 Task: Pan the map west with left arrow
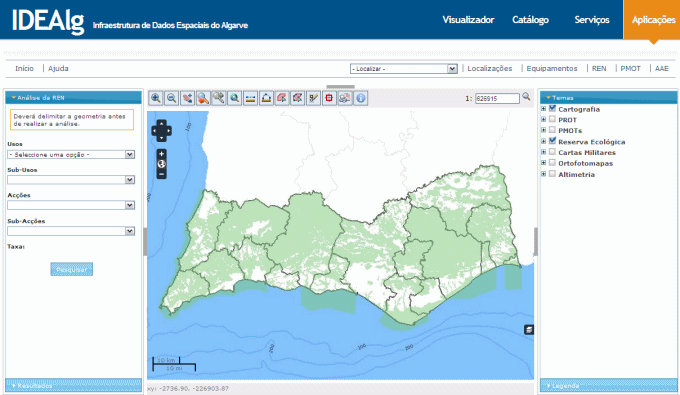pyautogui.click(x=154, y=131)
